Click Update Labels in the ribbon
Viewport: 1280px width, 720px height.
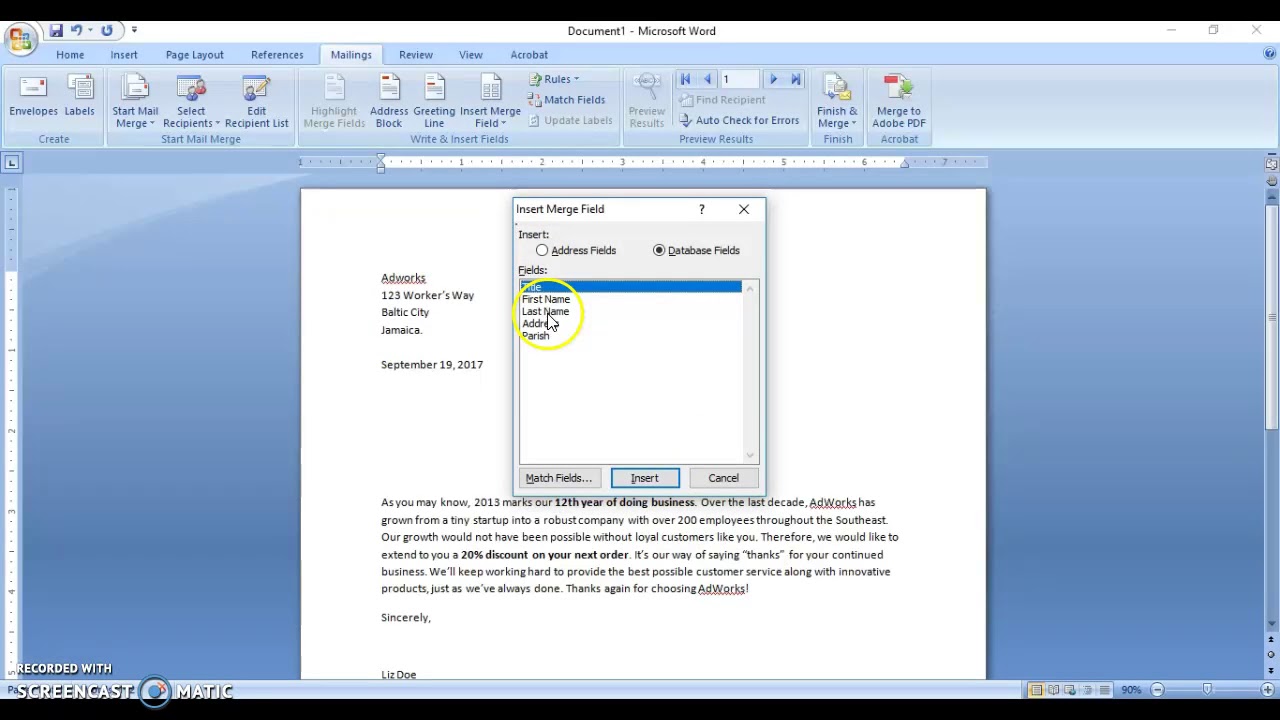570,120
